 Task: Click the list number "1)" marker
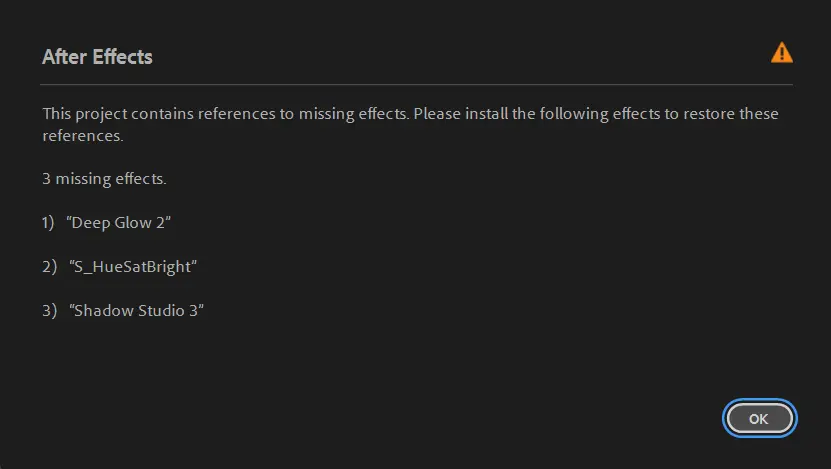[x=48, y=223]
